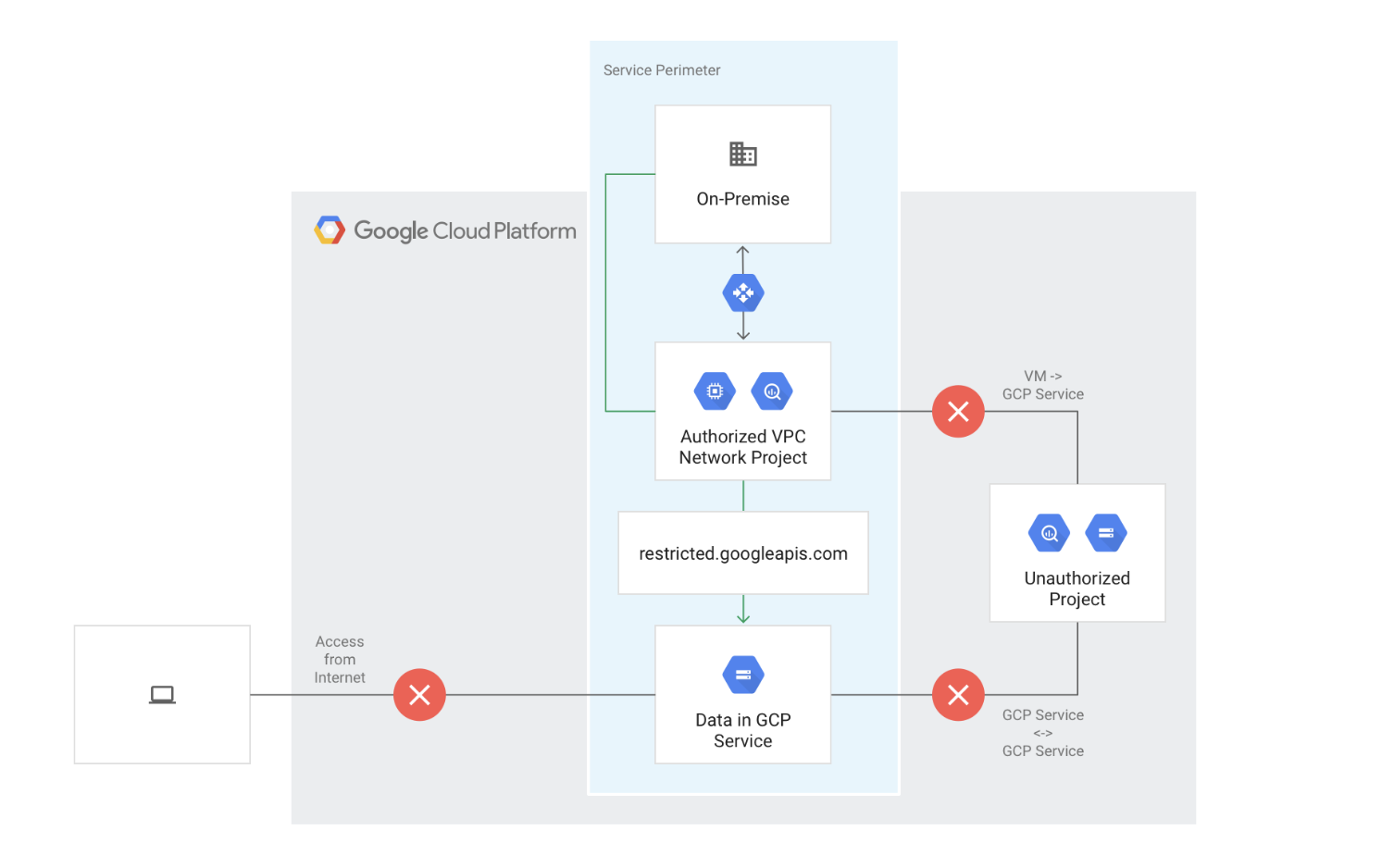This screenshot has width=1394, height=868.
Task: Select the Service Perimeter label
Action: point(662,69)
